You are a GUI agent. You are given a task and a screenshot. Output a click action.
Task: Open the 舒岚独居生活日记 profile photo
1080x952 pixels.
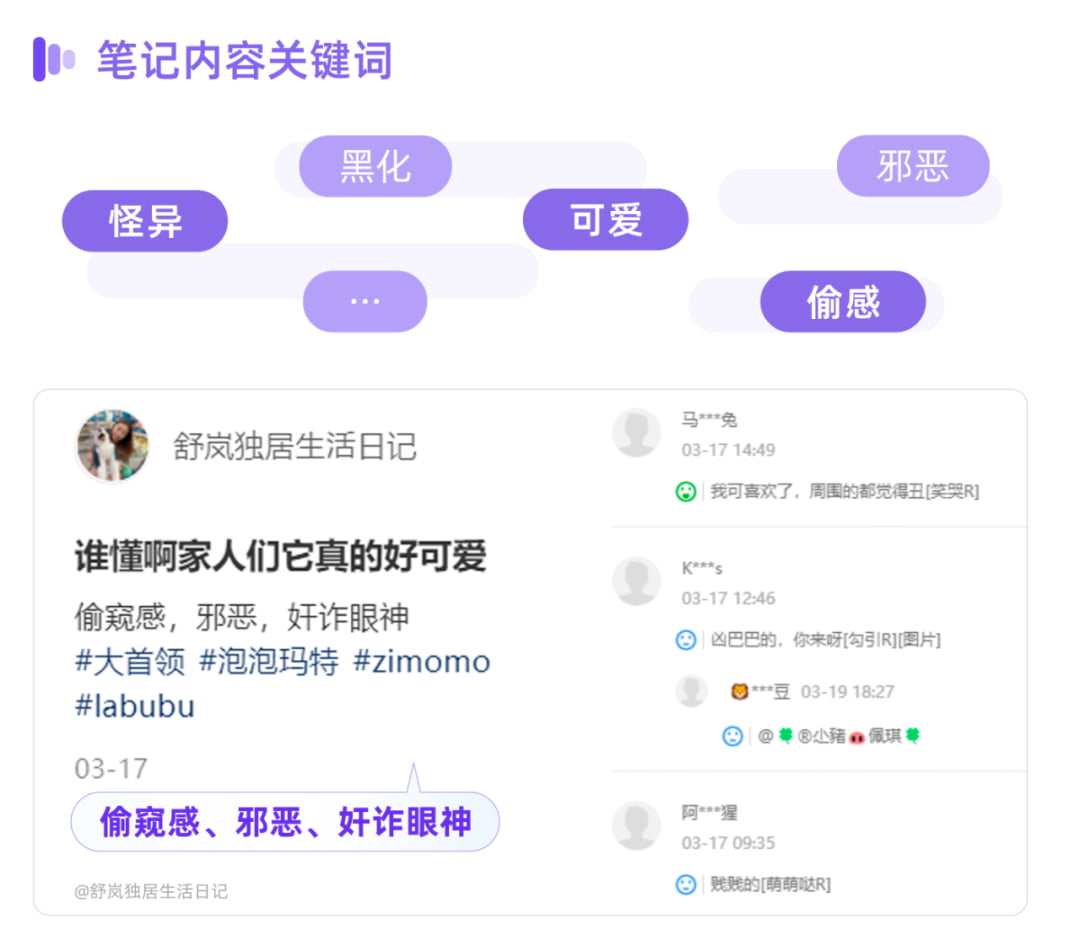pos(112,445)
